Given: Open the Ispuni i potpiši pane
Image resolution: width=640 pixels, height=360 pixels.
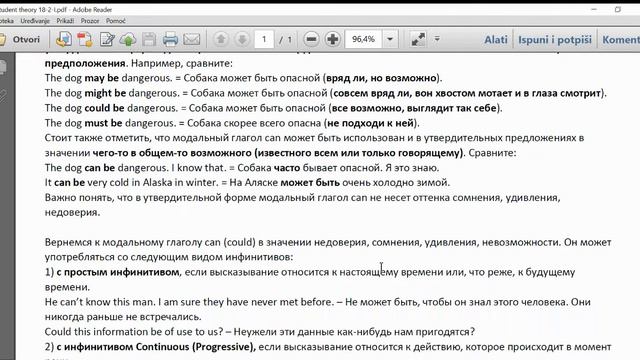Looking at the screenshot, I should 555,40.
